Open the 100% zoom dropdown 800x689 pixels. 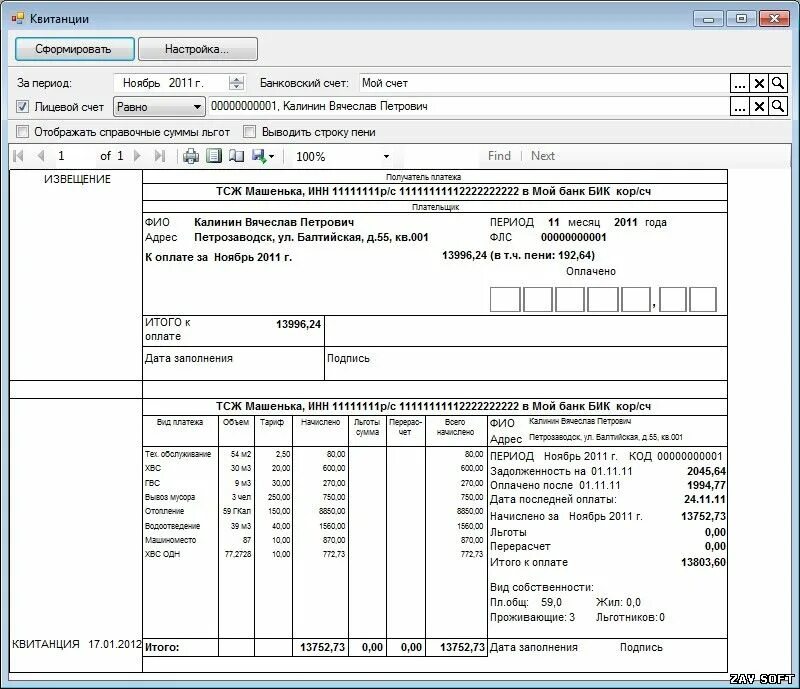click(x=386, y=157)
